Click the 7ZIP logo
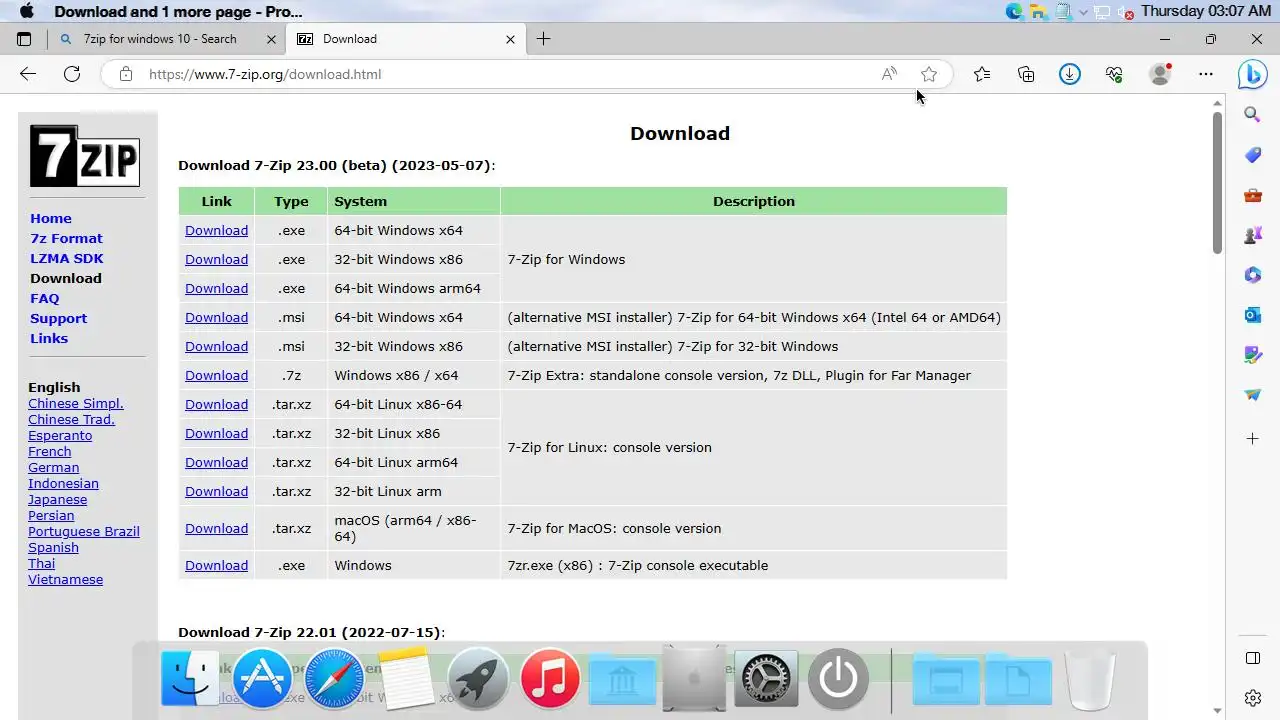The width and height of the screenshot is (1280, 720). pyautogui.click(x=84, y=156)
